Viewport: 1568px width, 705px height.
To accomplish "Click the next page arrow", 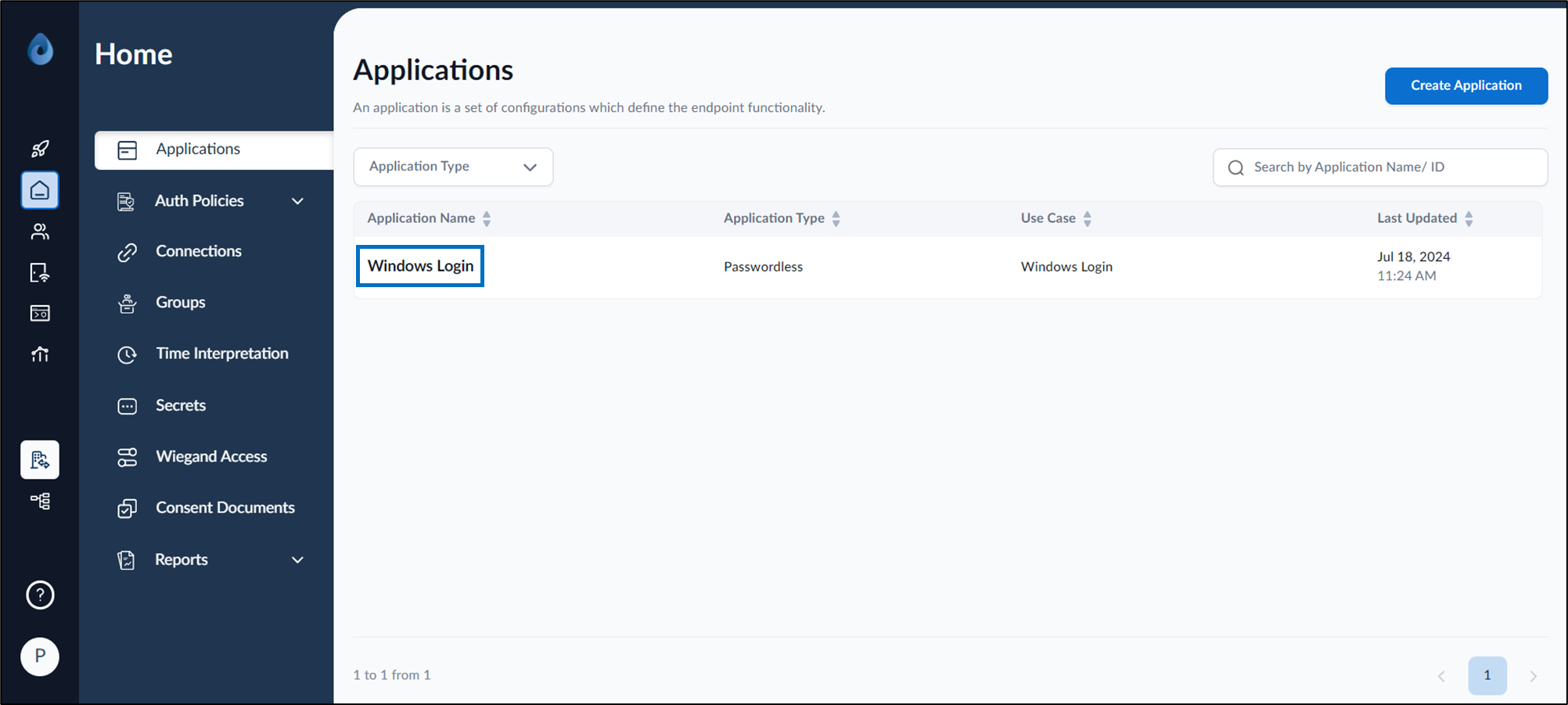I will [1533, 676].
